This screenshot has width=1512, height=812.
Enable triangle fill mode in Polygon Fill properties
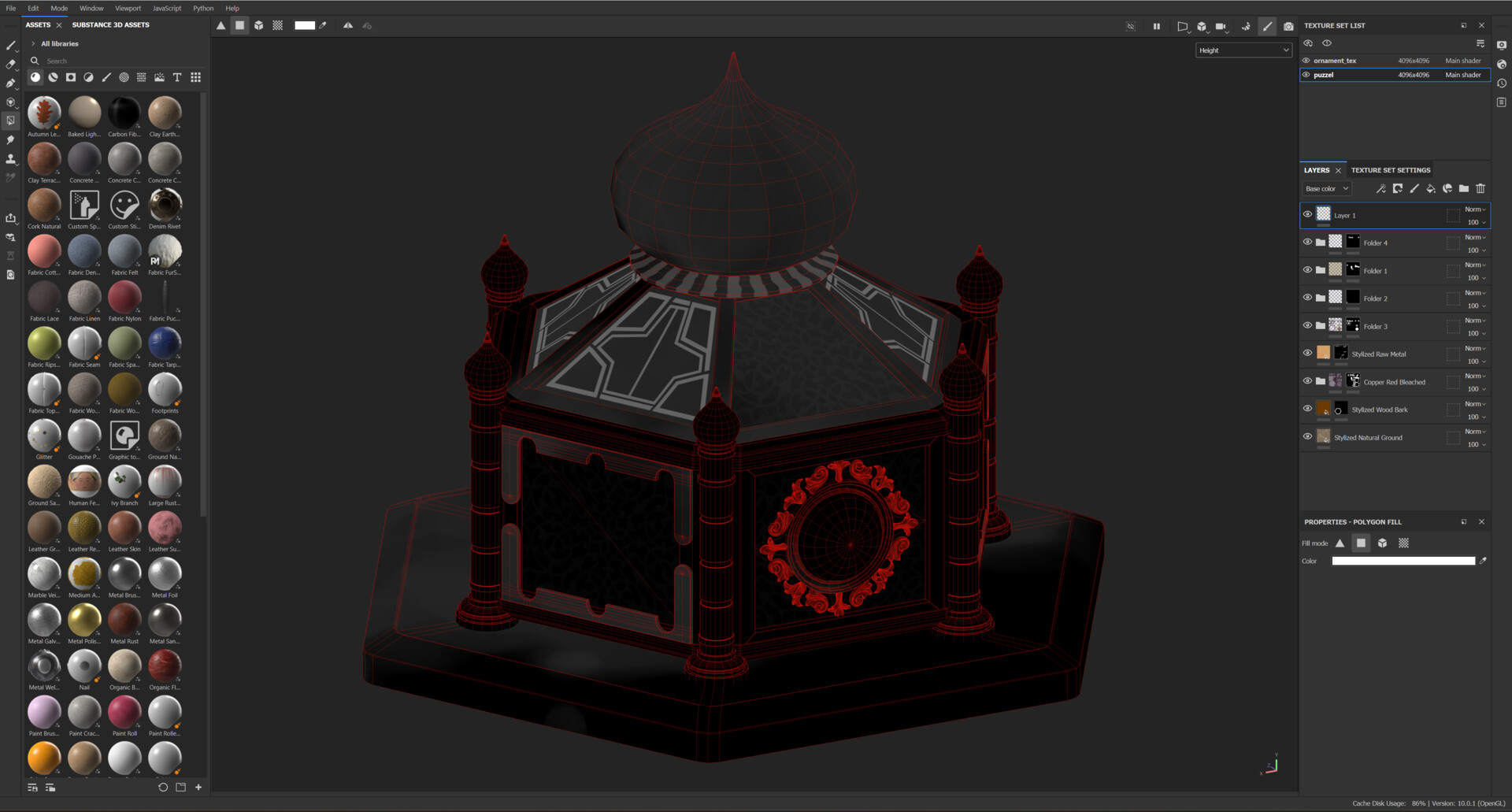pyautogui.click(x=1341, y=543)
